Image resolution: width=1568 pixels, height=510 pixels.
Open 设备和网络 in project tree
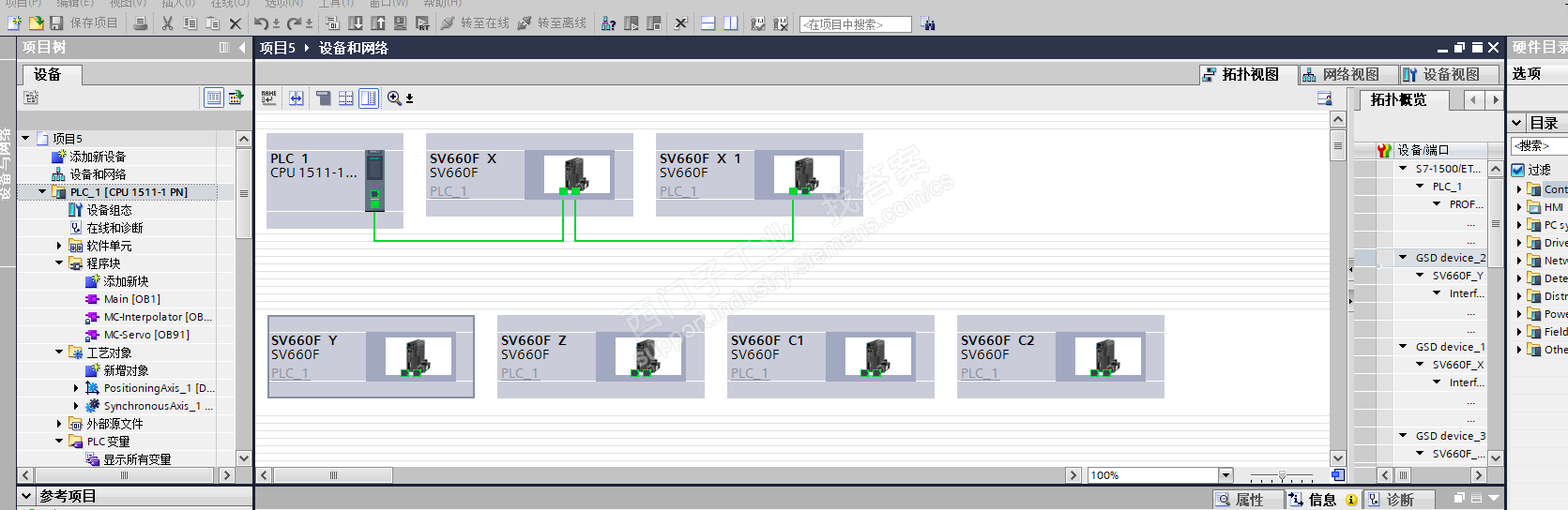click(x=98, y=174)
